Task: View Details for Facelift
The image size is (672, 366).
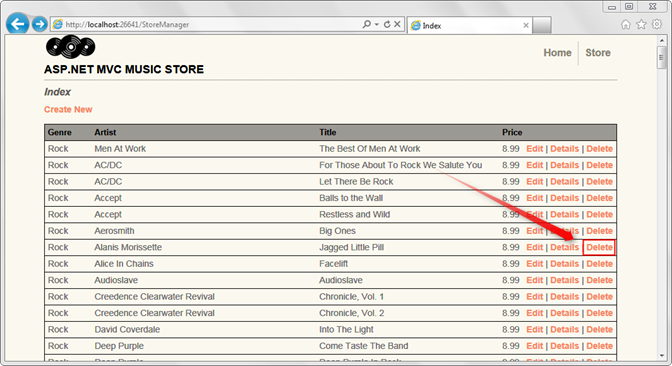Action: pyautogui.click(x=564, y=264)
